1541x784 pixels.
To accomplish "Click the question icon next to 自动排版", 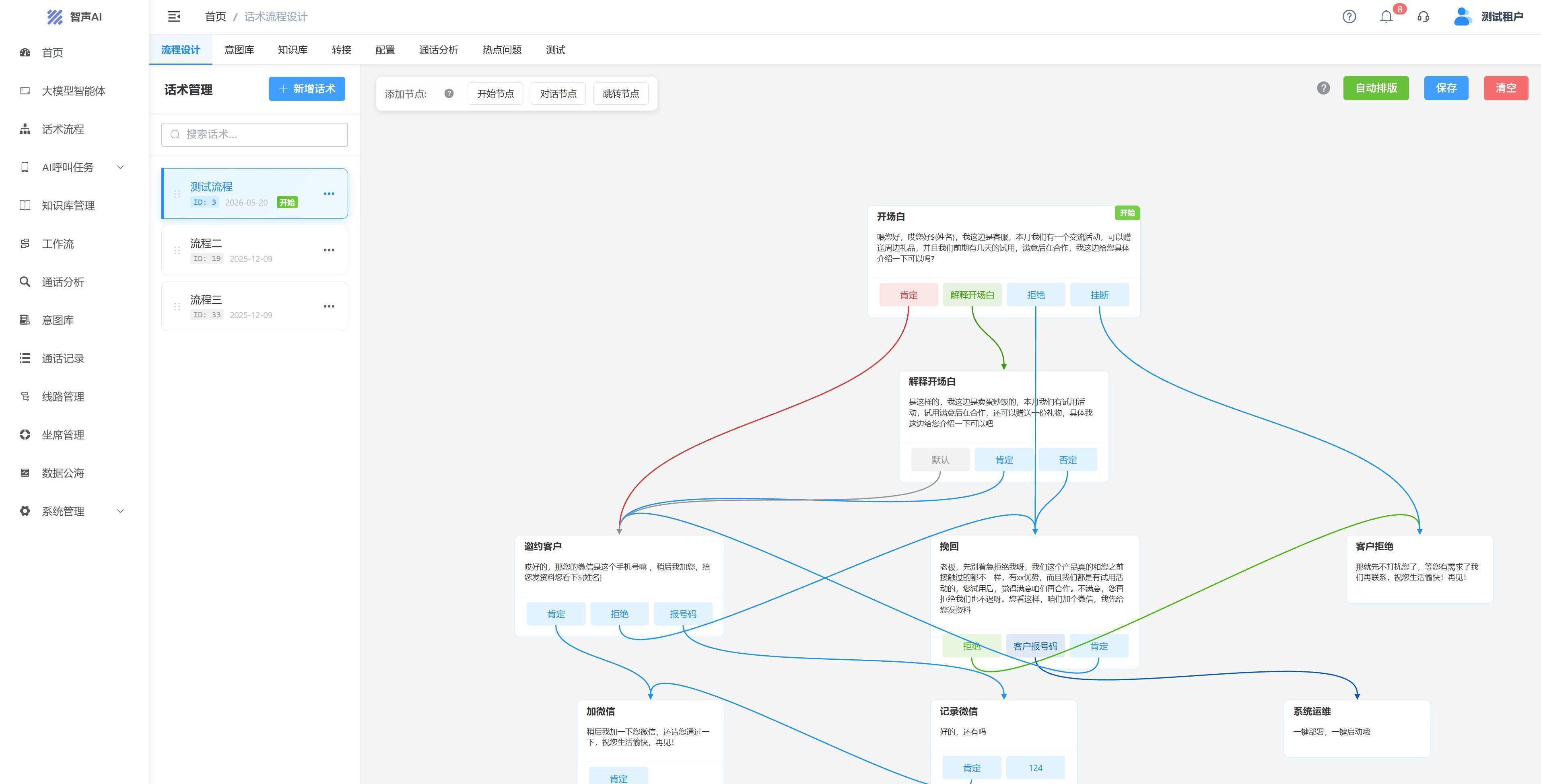I will (x=1323, y=88).
